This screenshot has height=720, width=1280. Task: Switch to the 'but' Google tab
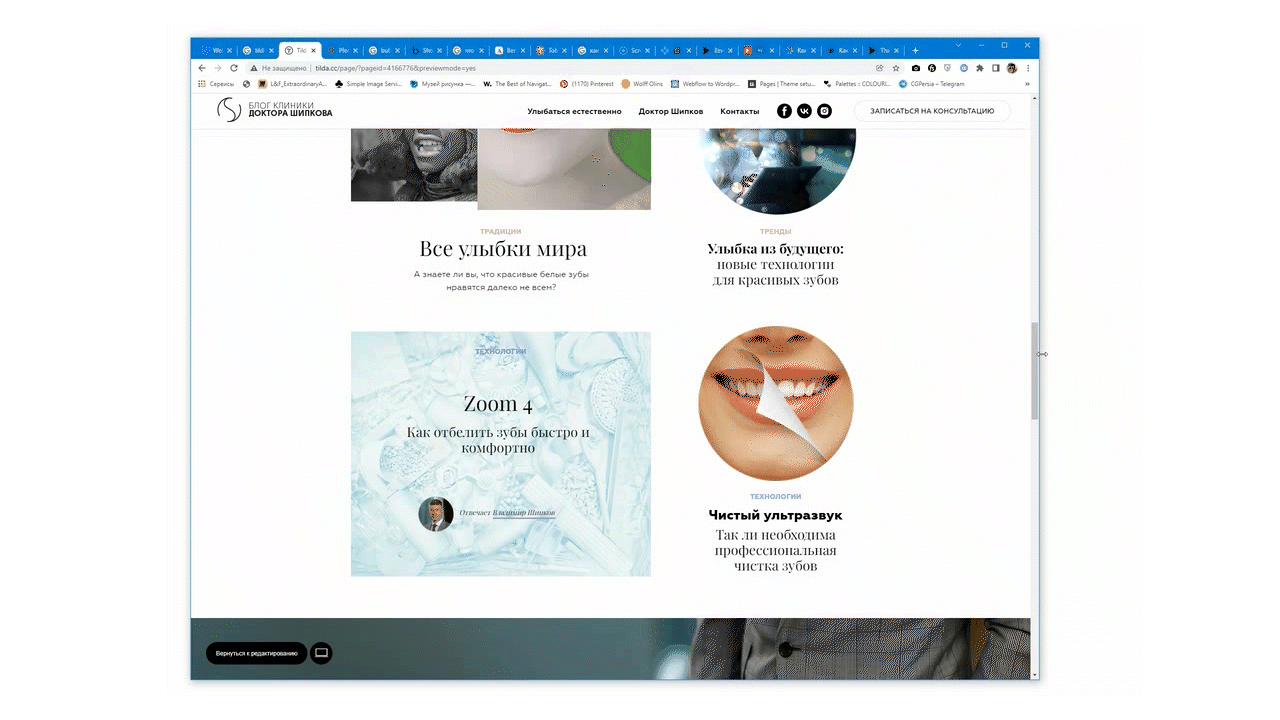383,50
